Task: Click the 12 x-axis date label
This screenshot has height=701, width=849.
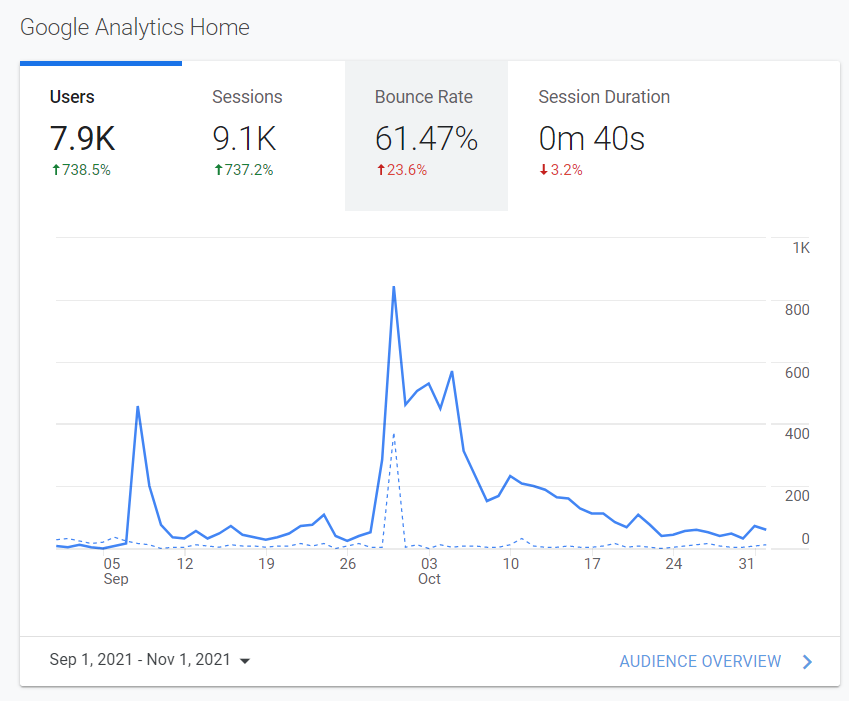Action: point(185,564)
